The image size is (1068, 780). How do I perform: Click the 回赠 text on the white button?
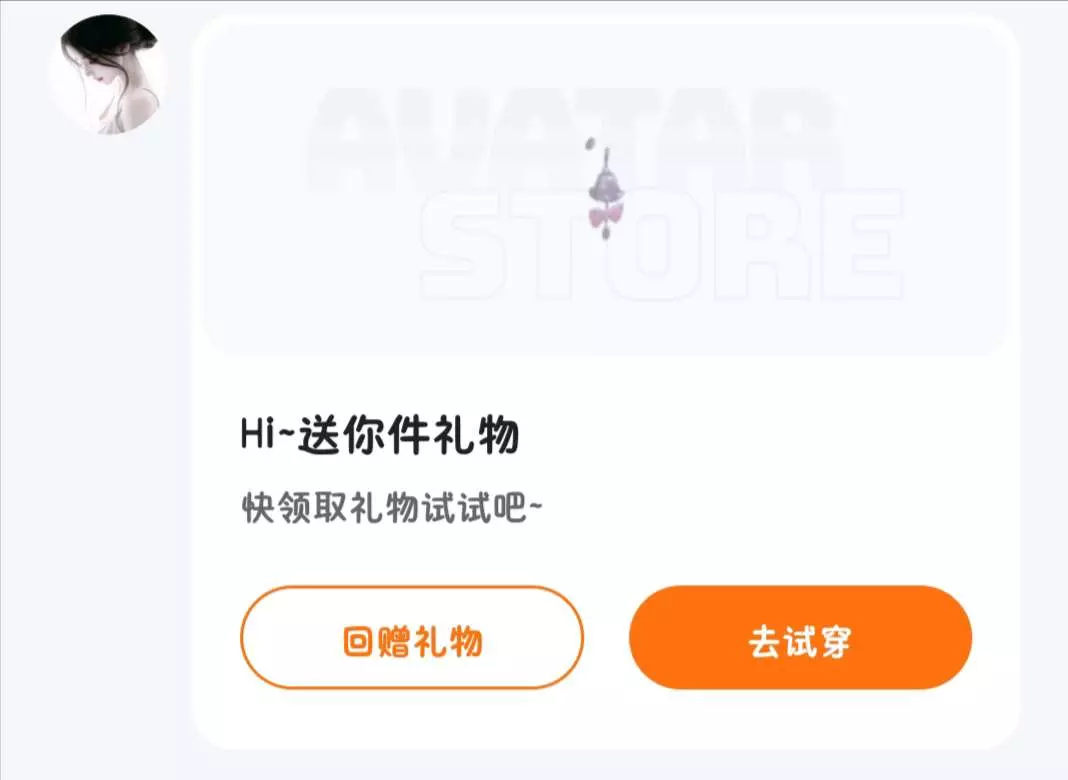(x=377, y=641)
